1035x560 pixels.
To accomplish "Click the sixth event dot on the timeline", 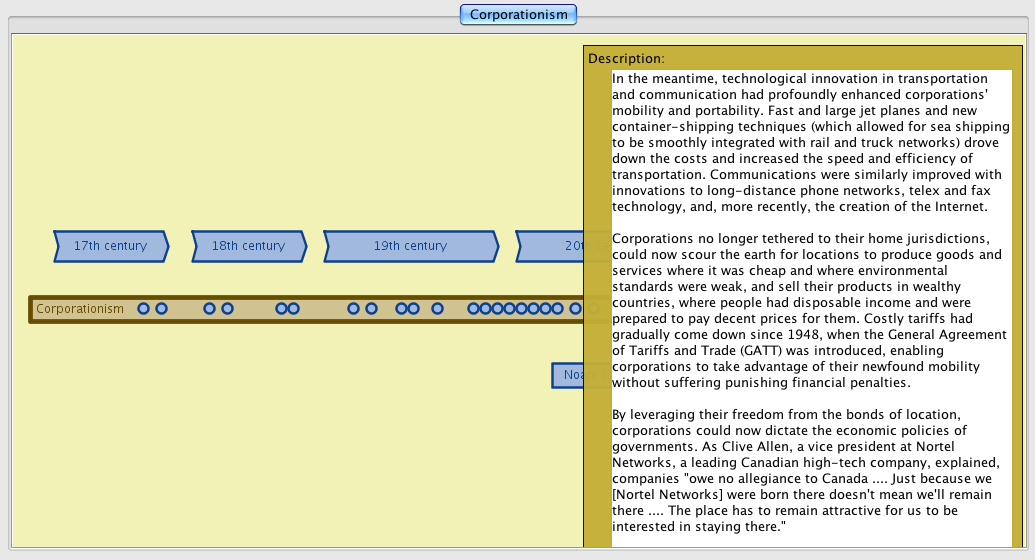I will [293, 309].
